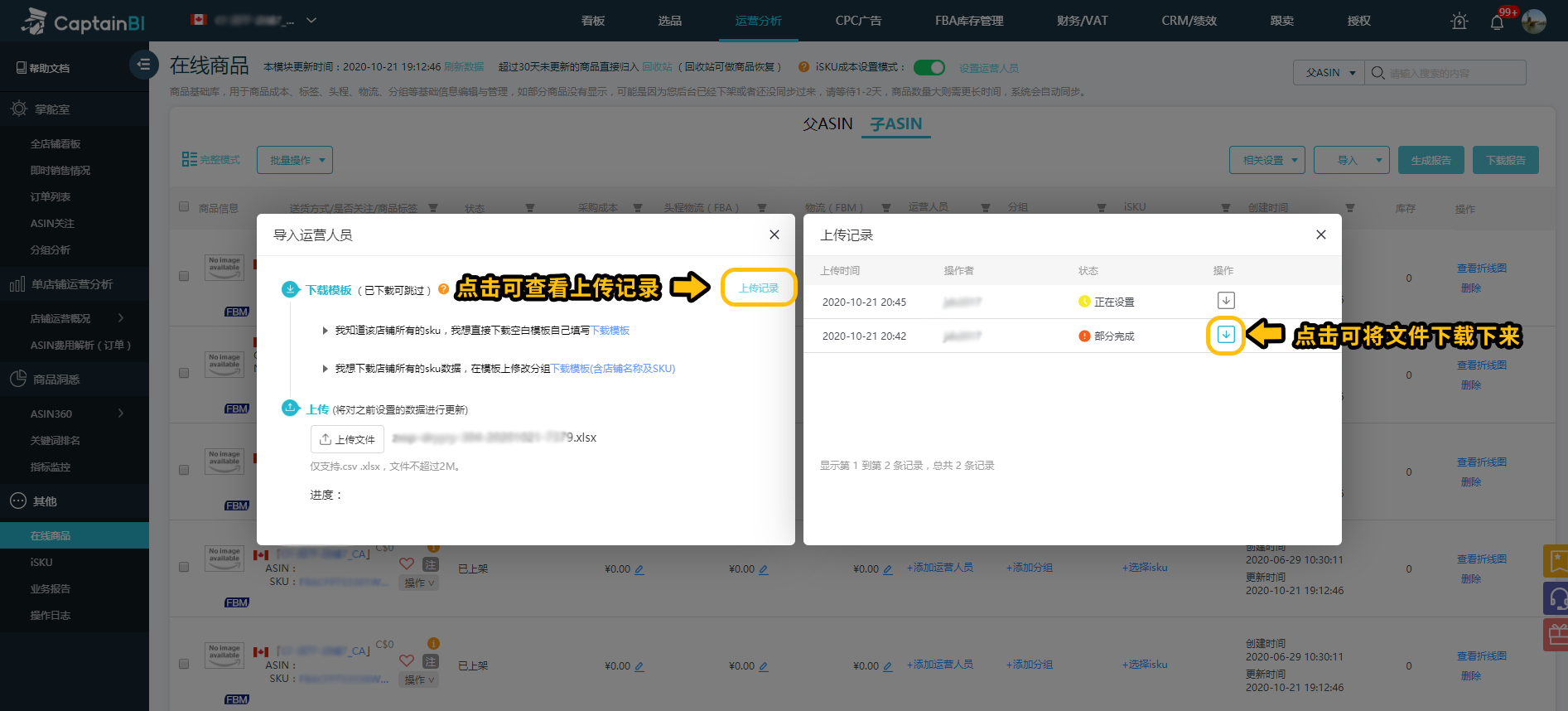Screen dimensions: 1568x711
Task: Click the filter icon on the 采购成本 column
Action: click(637, 208)
